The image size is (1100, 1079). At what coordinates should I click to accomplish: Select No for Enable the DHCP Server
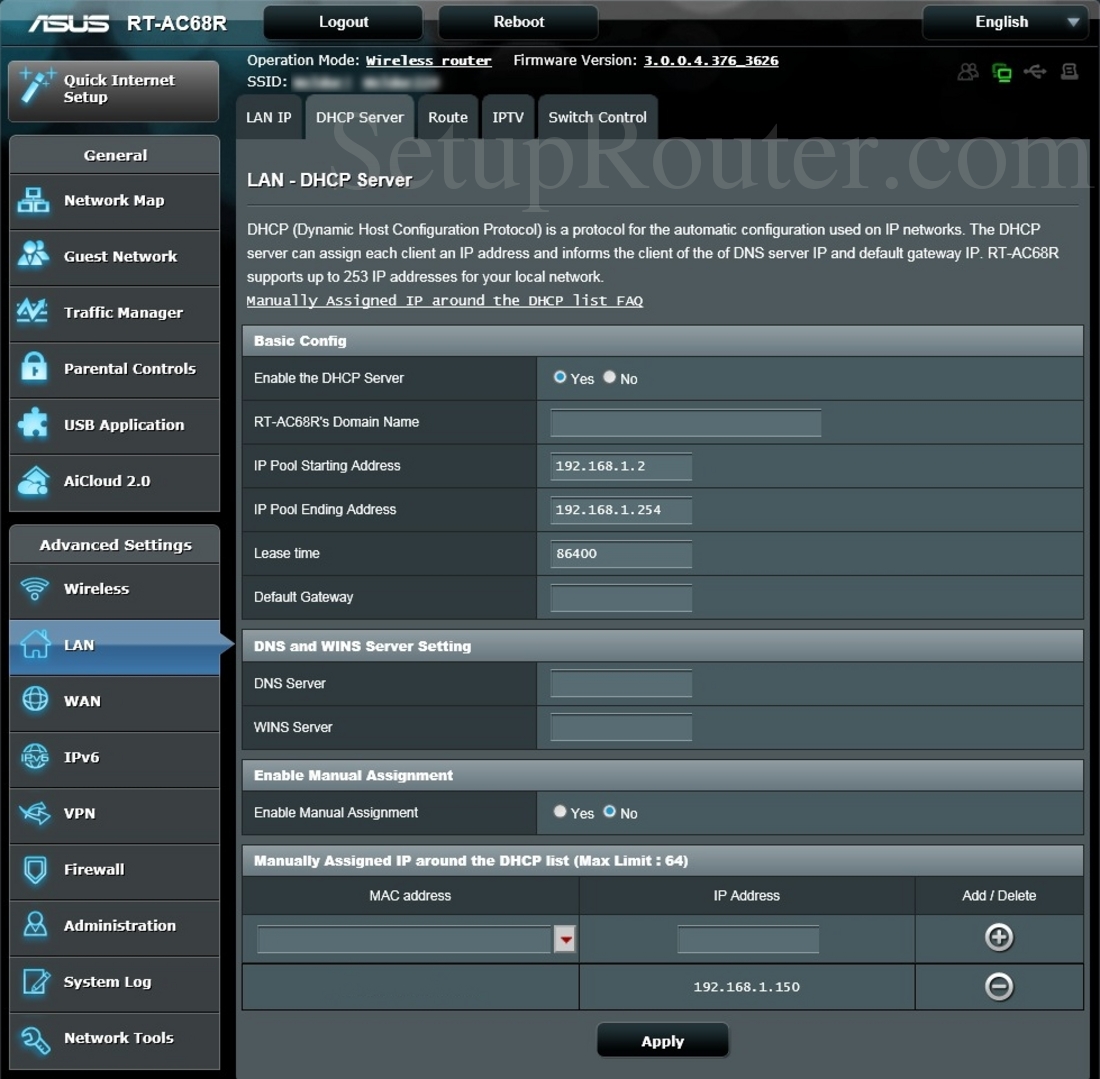(x=610, y=377)
